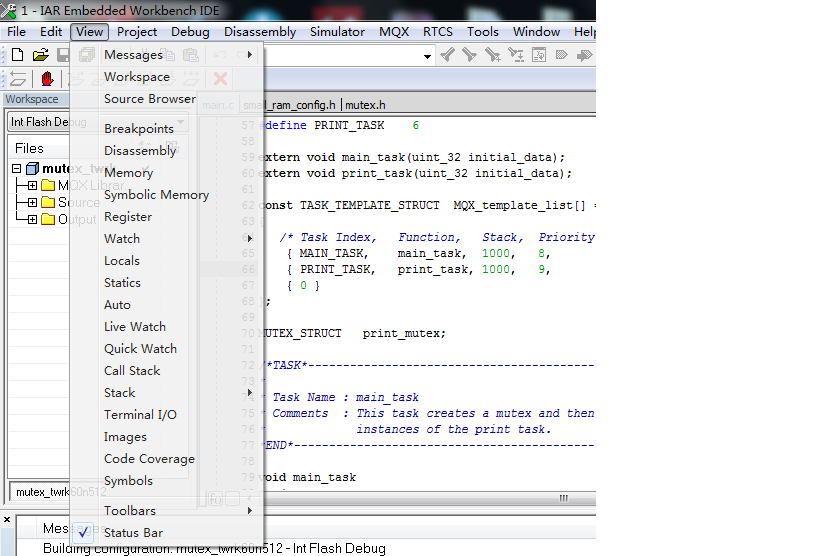This screenshot has height=556, width=819.
Task: Select the Output folder icon
Action: [x=48, y=218]
